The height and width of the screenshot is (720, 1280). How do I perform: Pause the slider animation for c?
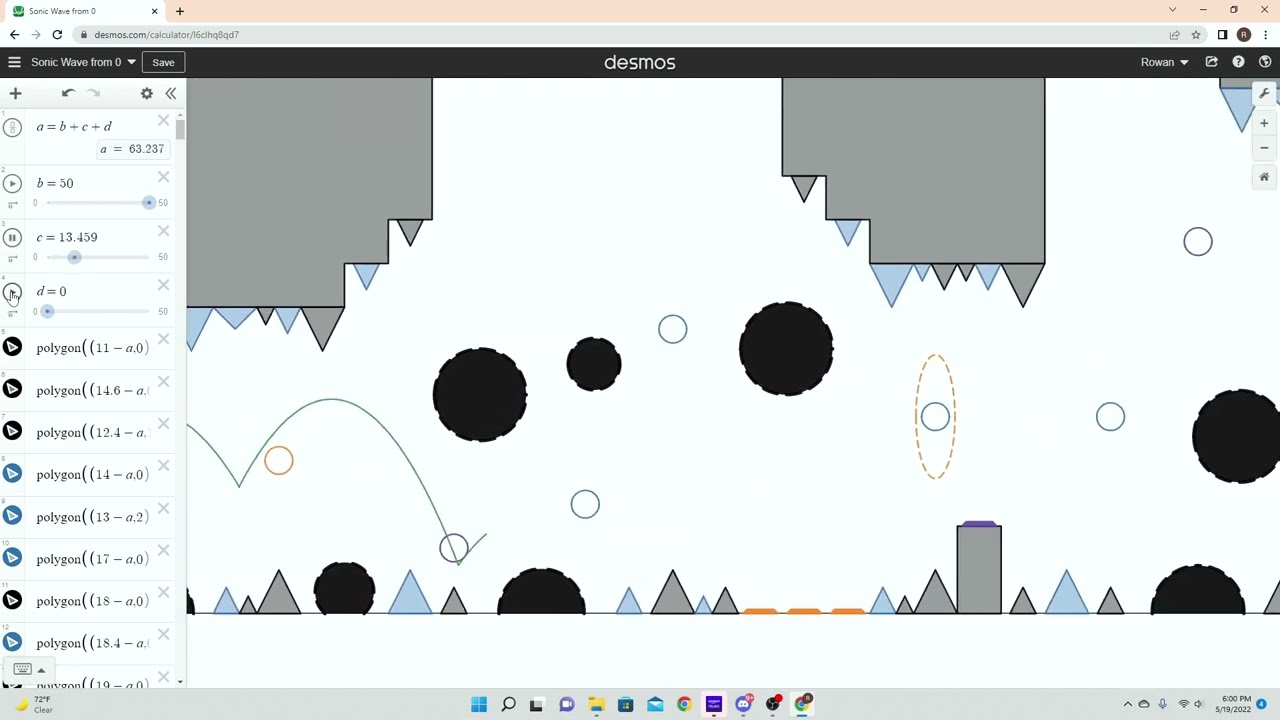[x=12, y=237]
